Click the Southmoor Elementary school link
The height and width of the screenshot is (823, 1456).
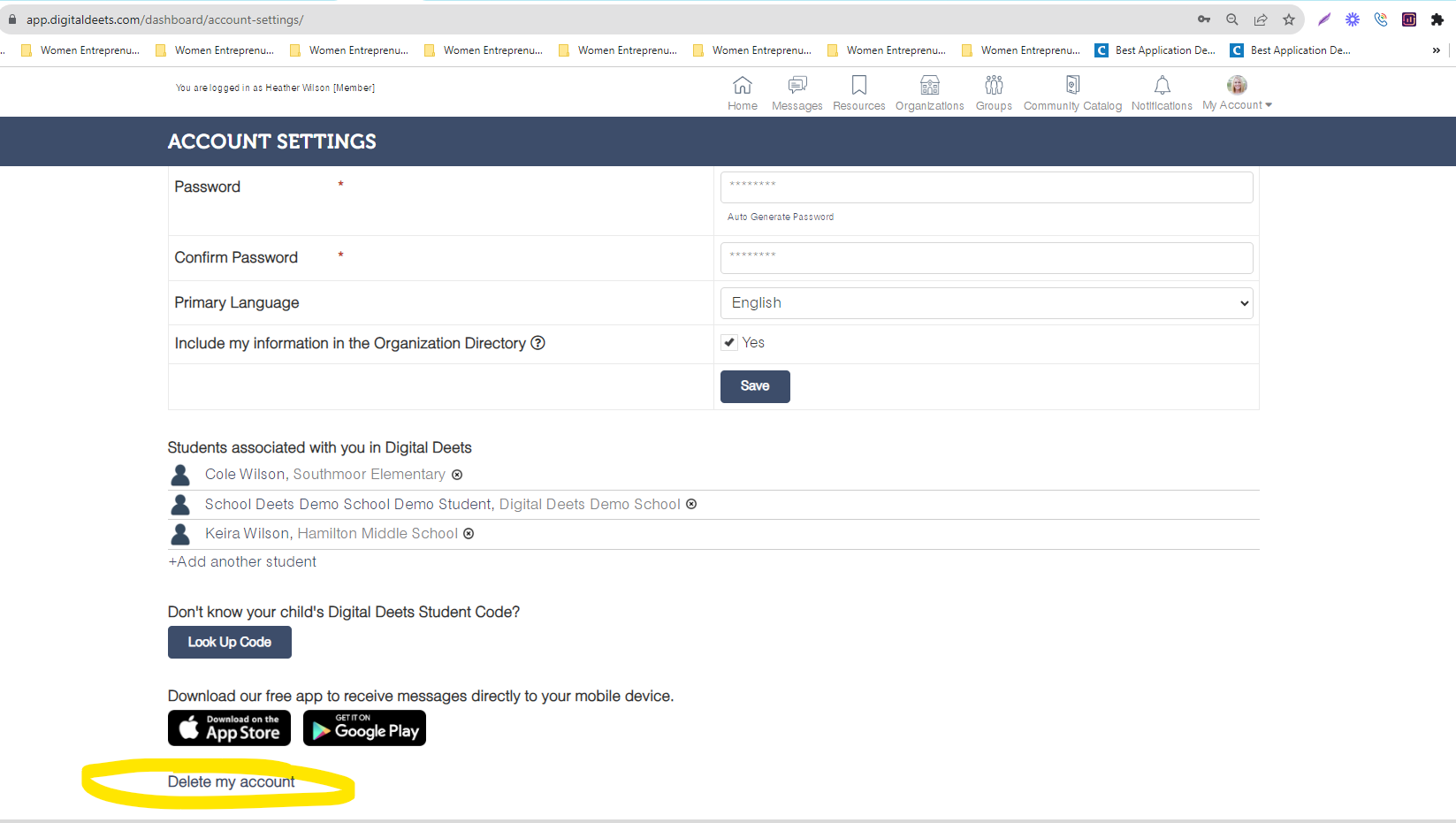[370, 475]
